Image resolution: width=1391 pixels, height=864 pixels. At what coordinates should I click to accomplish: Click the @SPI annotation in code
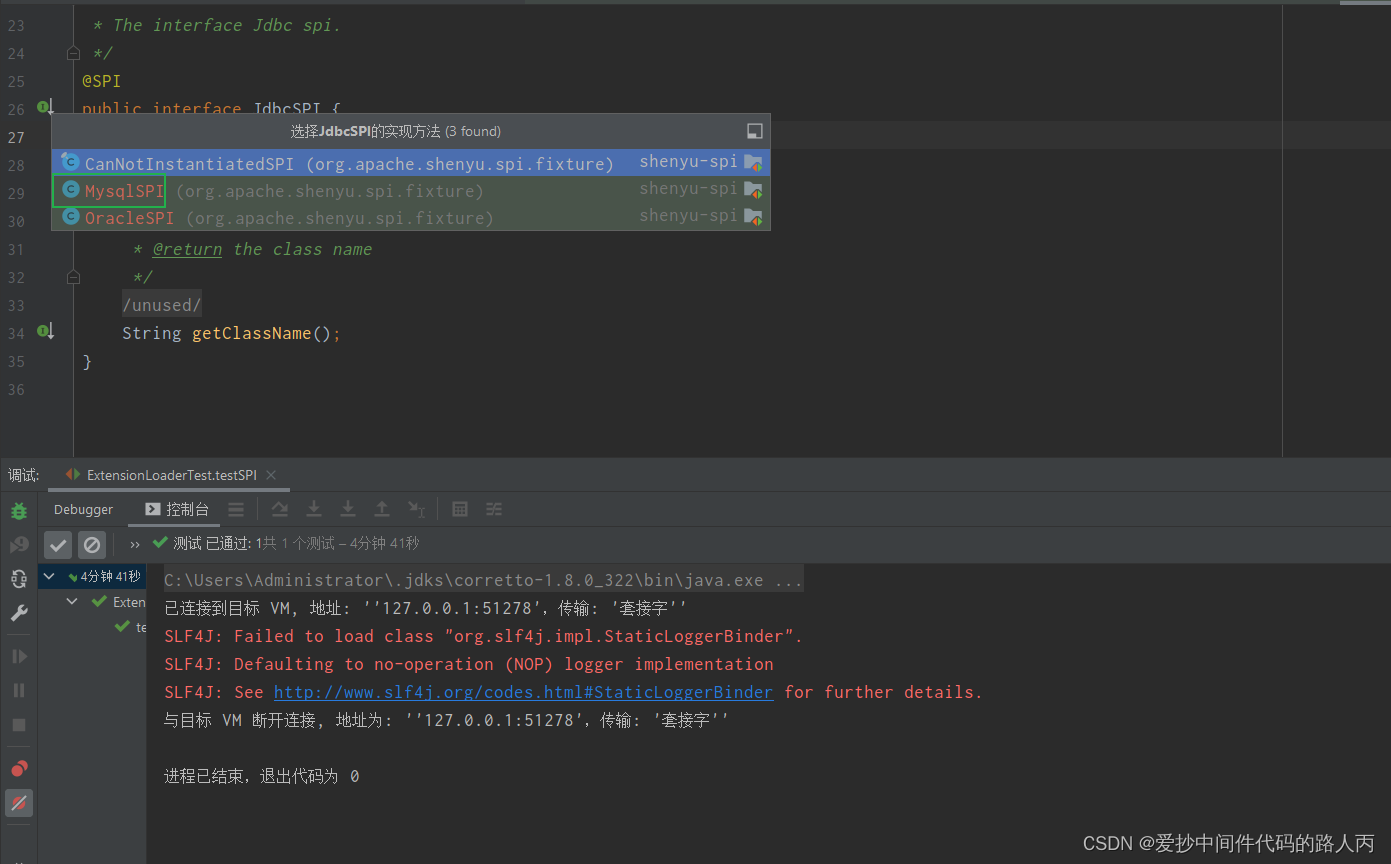coord(101,81)
